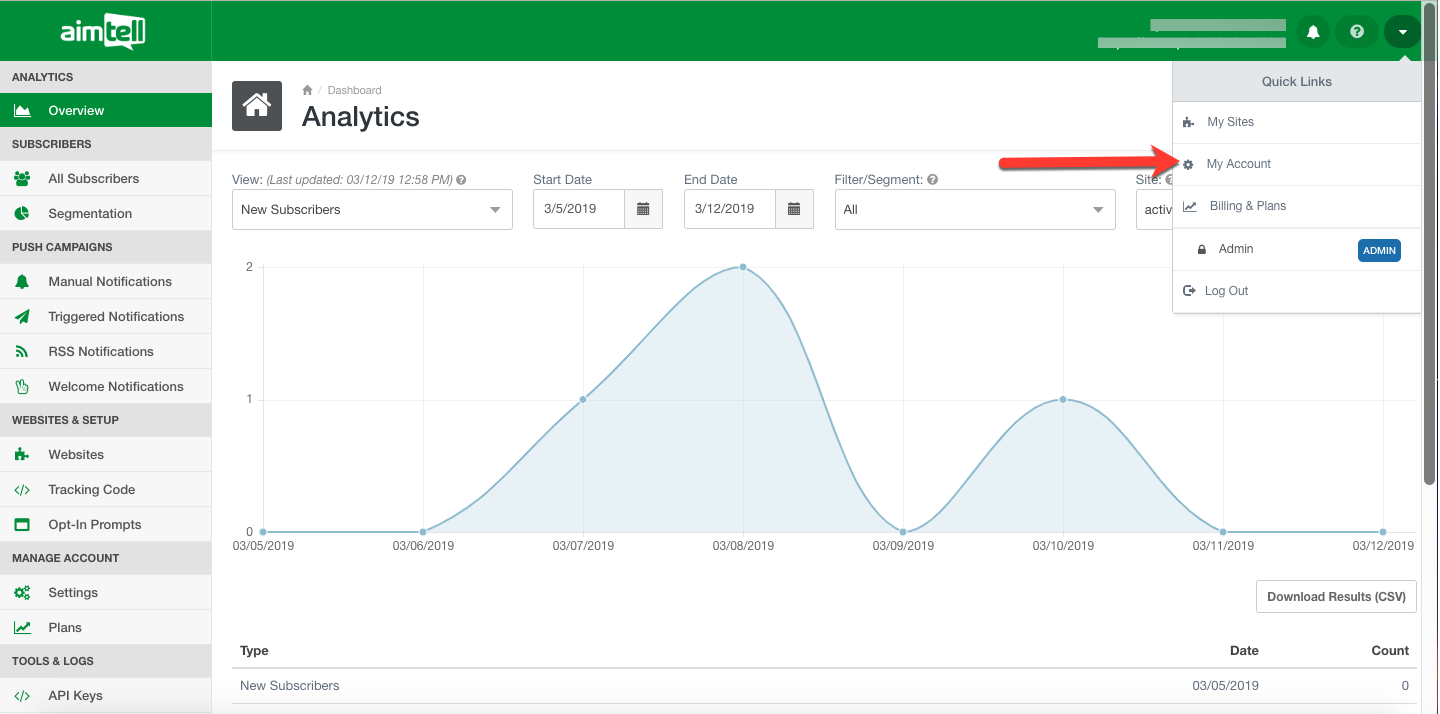
Task: Click the home icon in breadcrumb
Action: pos(308,90)
